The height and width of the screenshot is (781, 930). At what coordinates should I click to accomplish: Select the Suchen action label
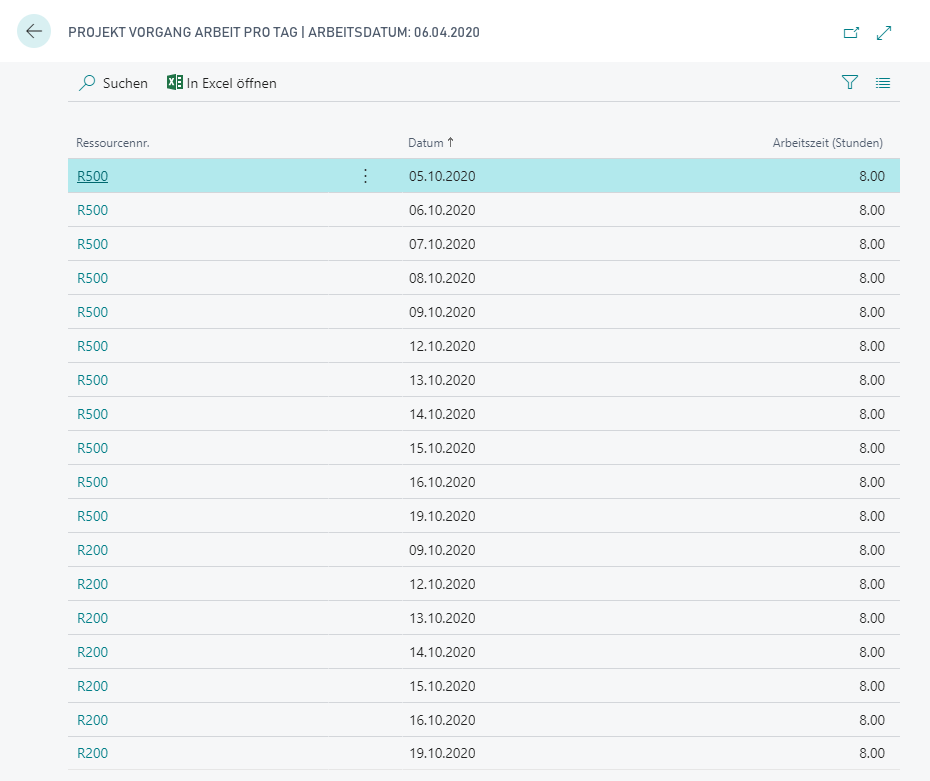click(125, 83)
